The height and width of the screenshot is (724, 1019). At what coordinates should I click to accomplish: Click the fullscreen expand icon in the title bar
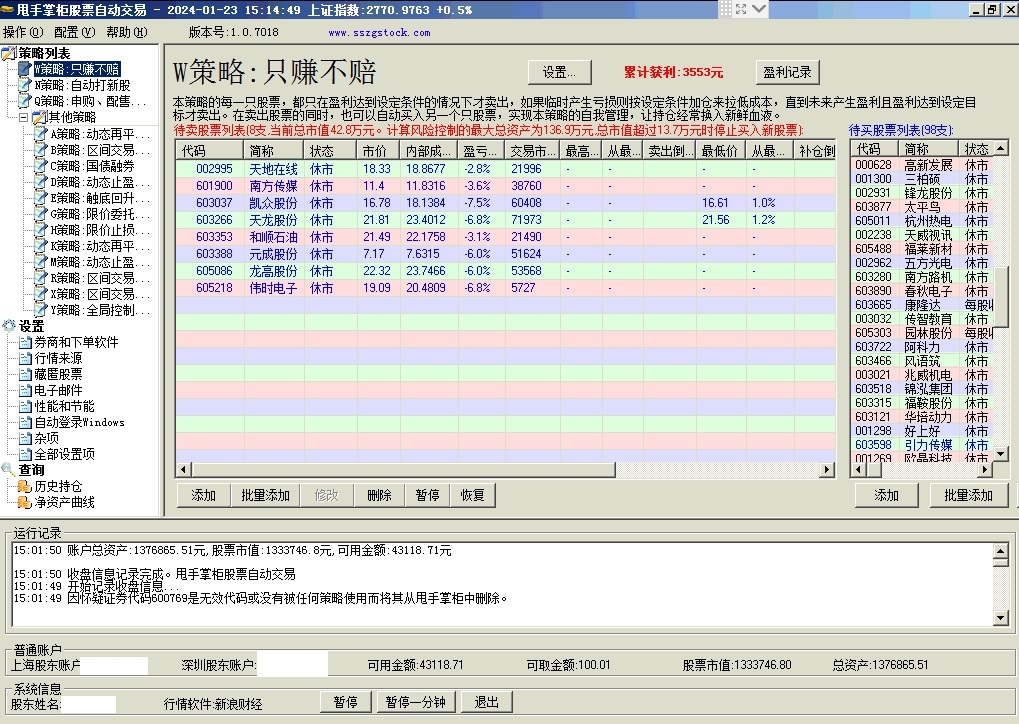tap(742, 9)
